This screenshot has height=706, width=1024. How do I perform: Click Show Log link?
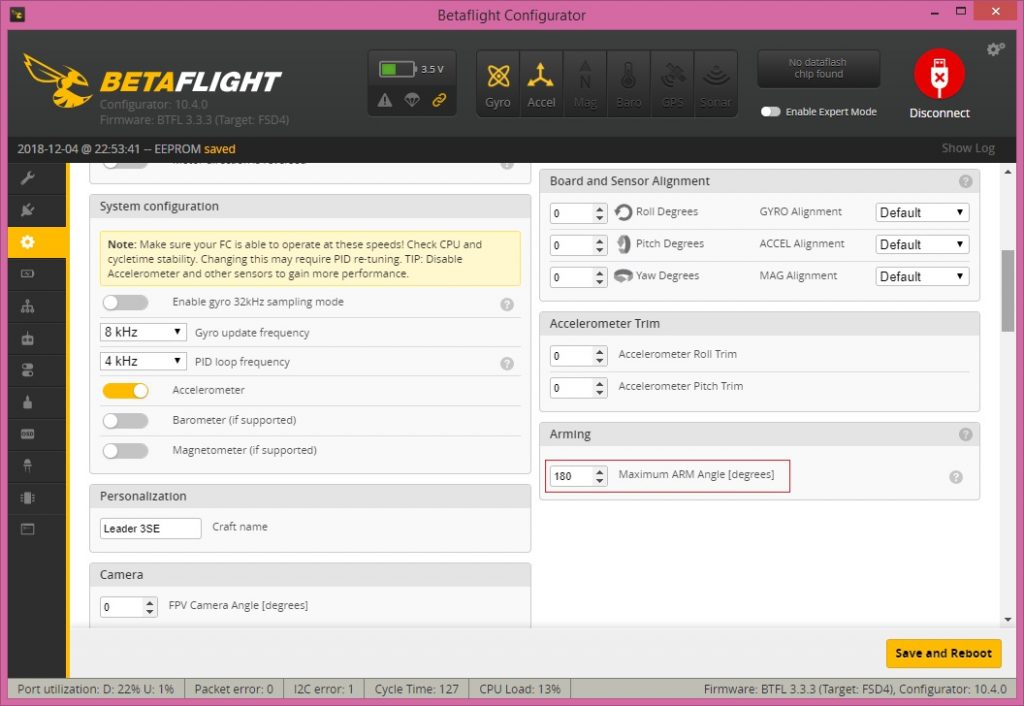click(968, 148)
